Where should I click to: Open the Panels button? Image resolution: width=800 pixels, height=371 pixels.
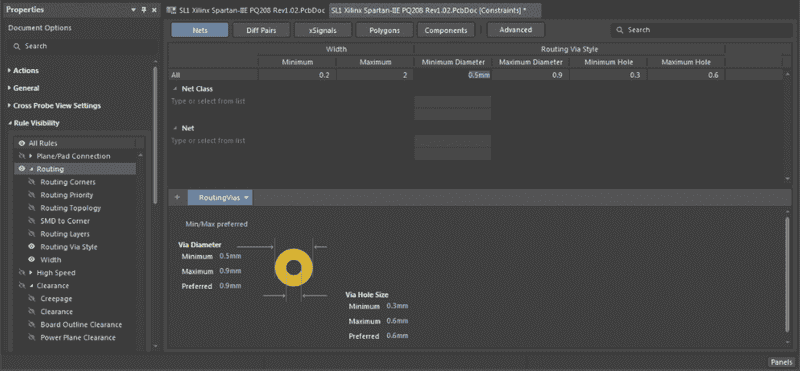tap(782, 362)
